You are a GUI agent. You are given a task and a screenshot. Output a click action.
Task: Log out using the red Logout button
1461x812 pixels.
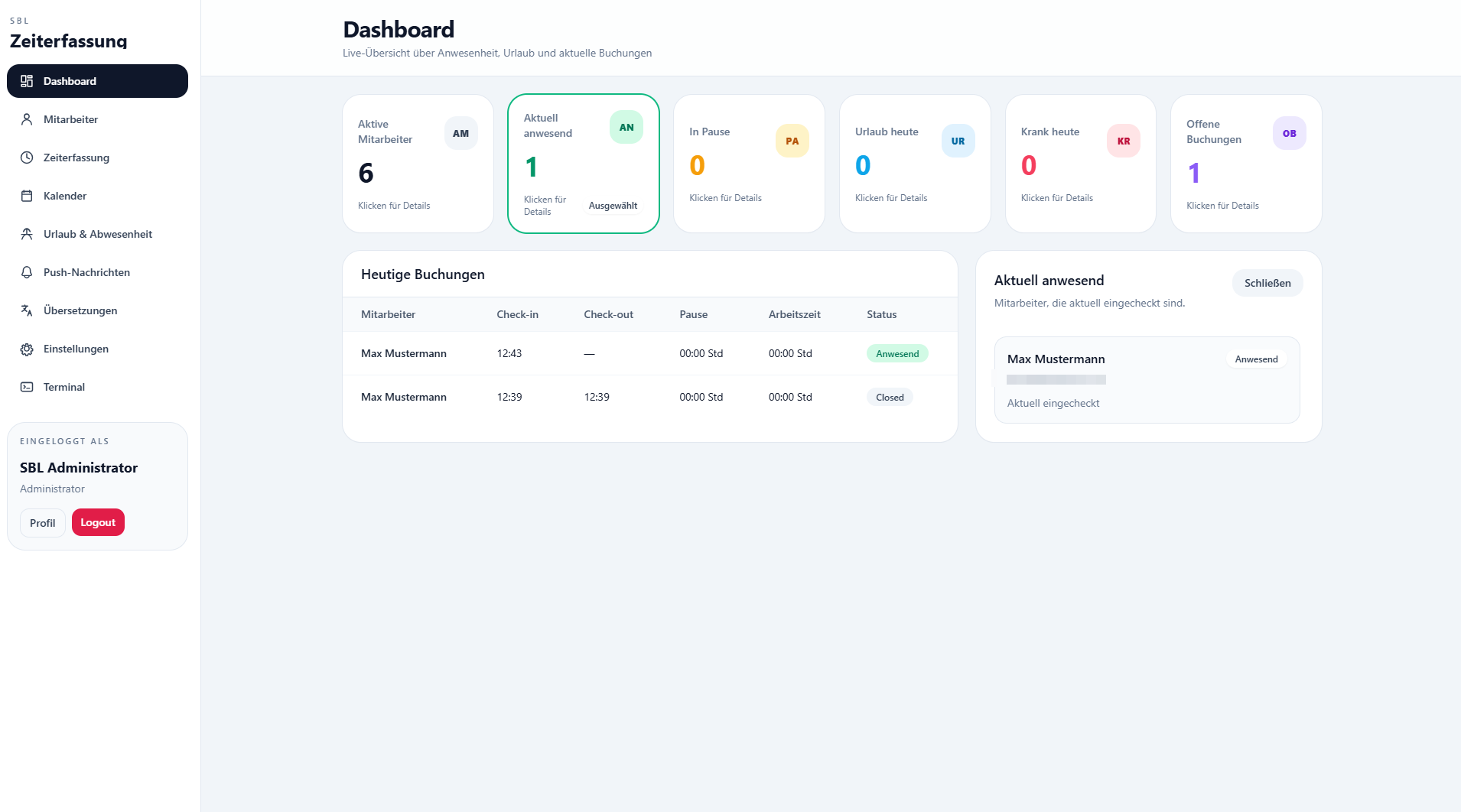pyautogui.click(x=98, y=522)
